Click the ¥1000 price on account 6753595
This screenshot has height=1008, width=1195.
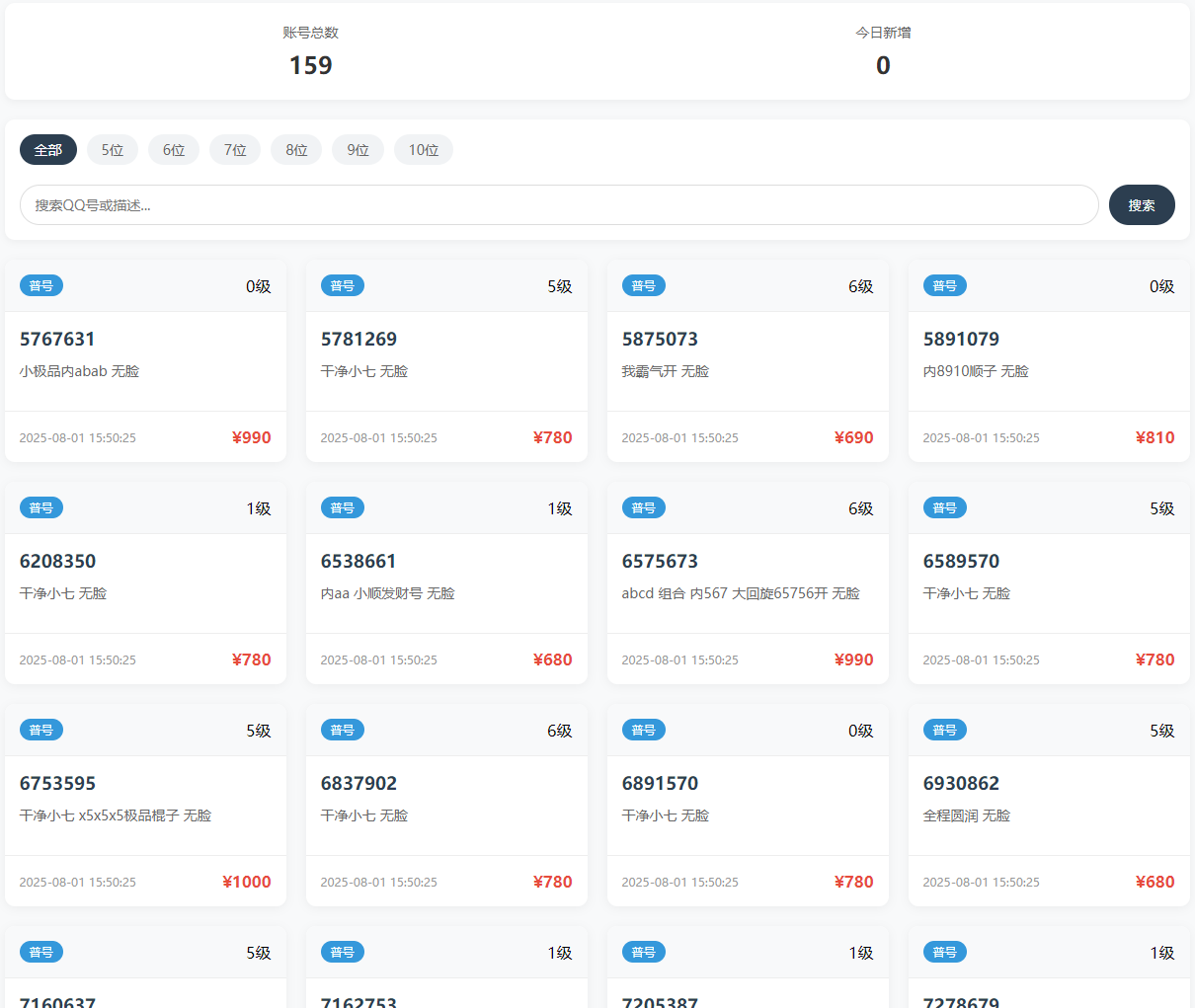click(246, 882)
